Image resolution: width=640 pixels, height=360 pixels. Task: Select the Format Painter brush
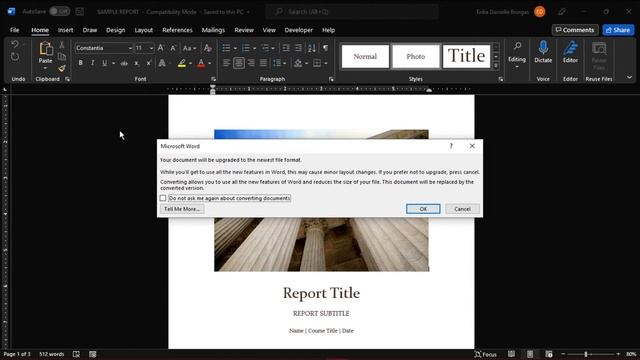click(x=62, y=68)
